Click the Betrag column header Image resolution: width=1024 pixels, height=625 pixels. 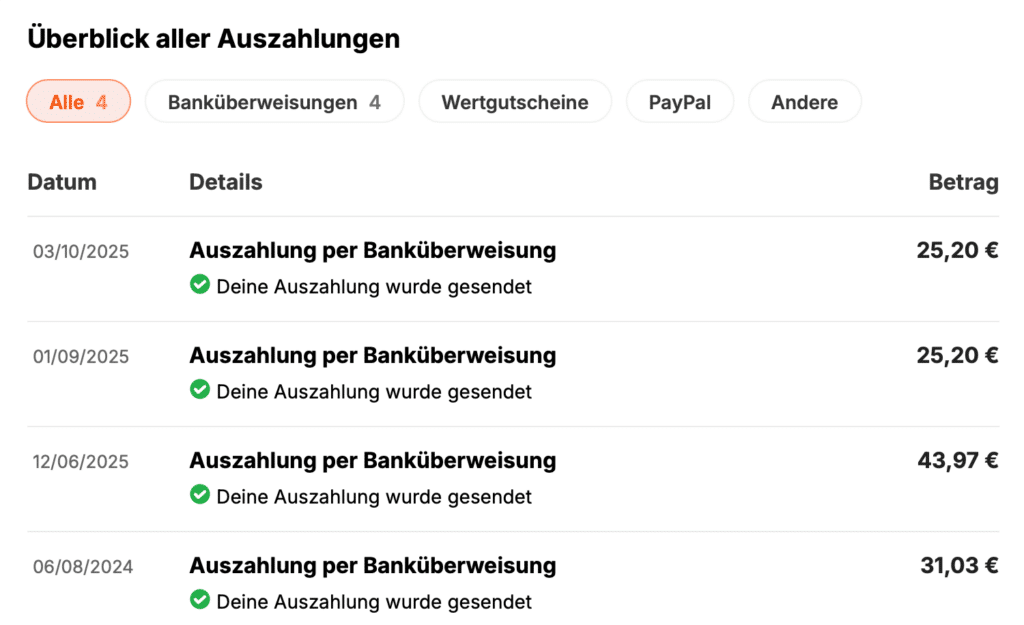click(963, 182)
